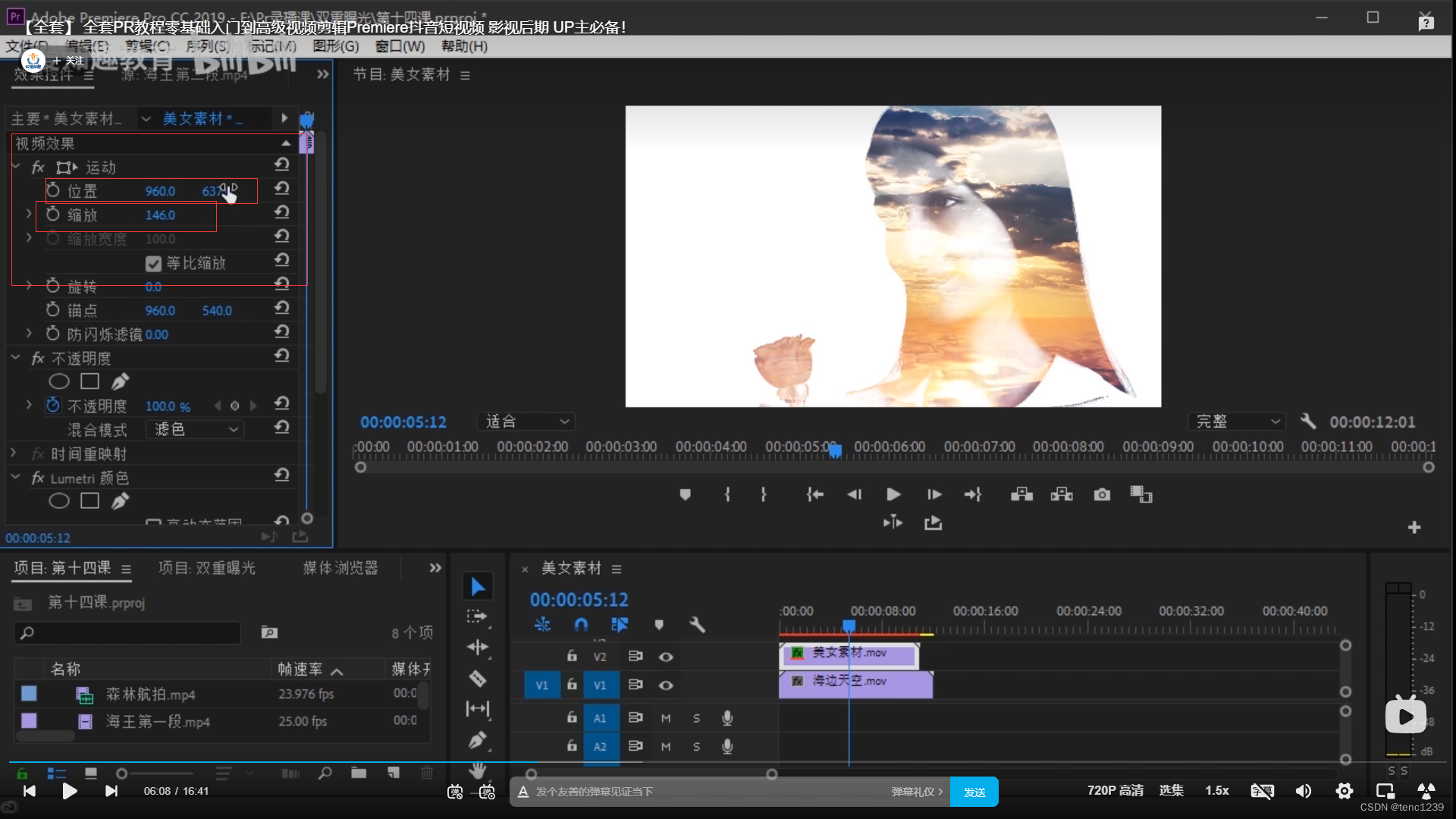
Task: Toggle snap magnet in timeline
Action: click(581, 625)
